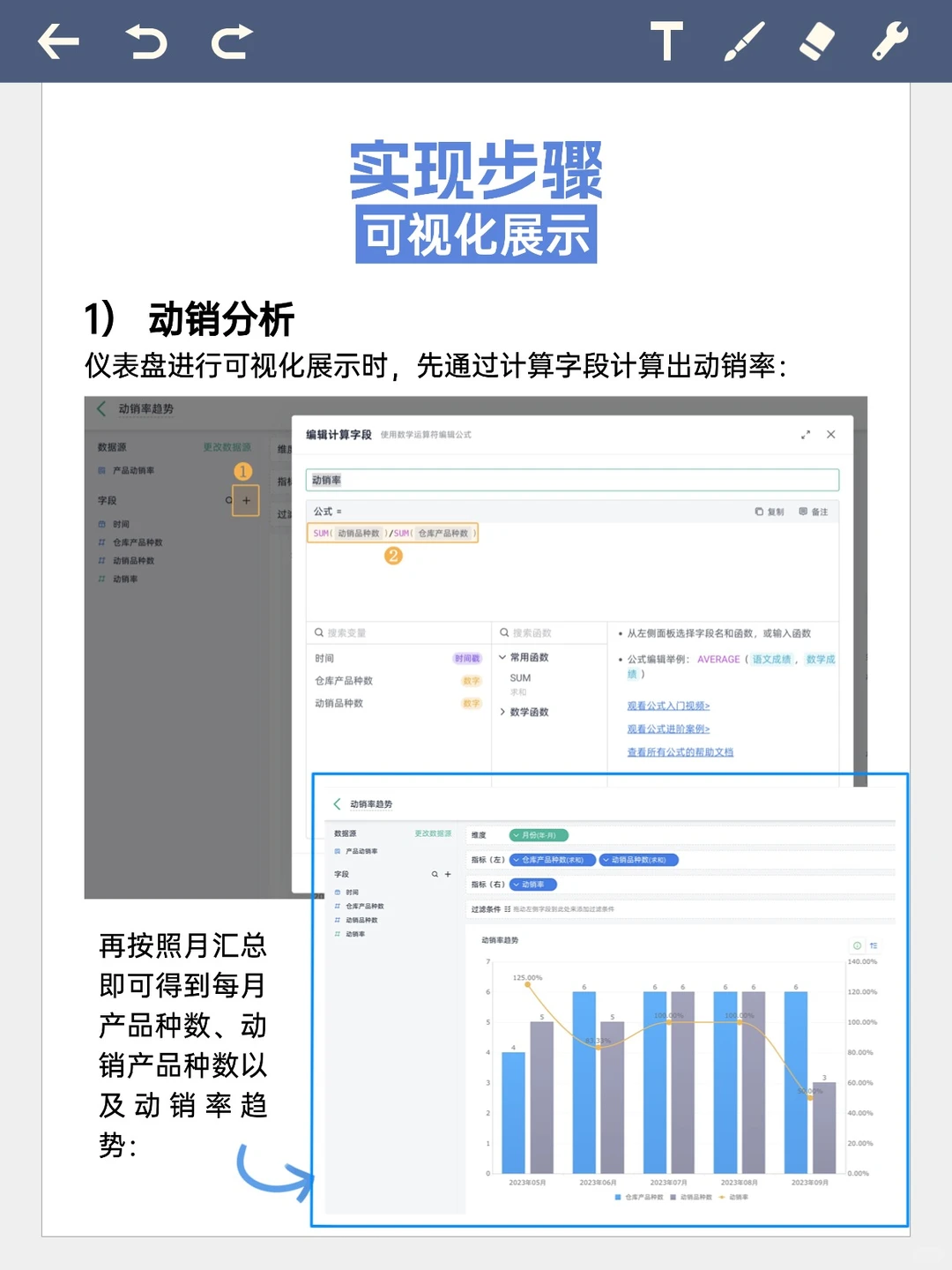Expand the 编辑计算字段 dialog to fullscreen
Viewport: 952px width, 1270px height.
pyautogui.click(x=806, y=435)
